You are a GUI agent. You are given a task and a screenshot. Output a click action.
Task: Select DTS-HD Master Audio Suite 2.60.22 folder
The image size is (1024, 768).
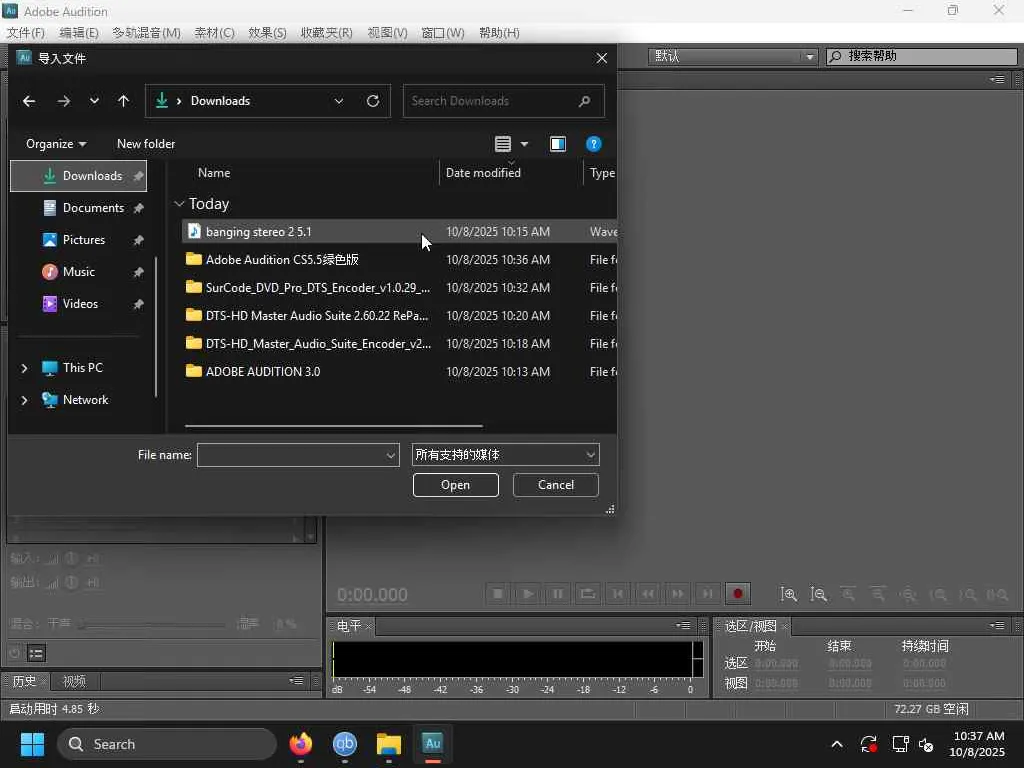coord(399,315)
